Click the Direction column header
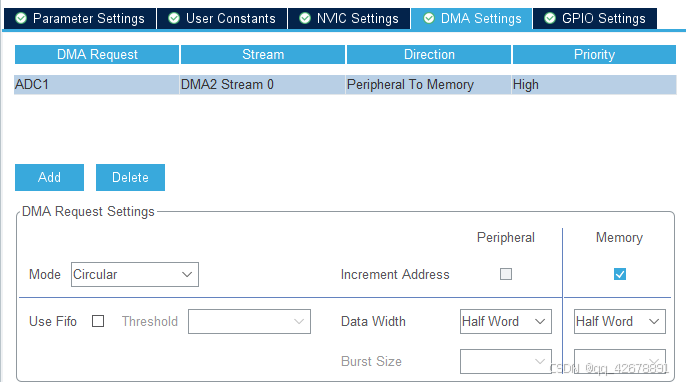686x382 pixels. [x=429, y=54]
